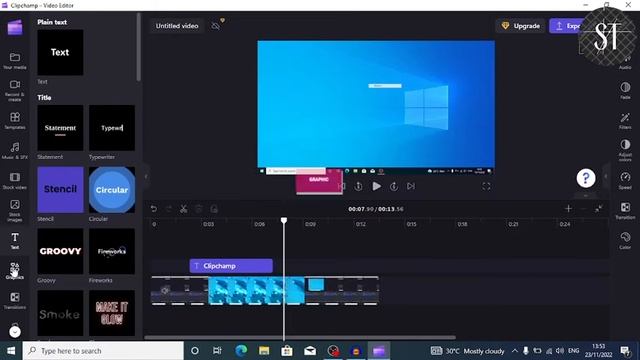Open the Speed panel on the right
The height and width of the screenshot is (360, 640).
pos(625,180)
